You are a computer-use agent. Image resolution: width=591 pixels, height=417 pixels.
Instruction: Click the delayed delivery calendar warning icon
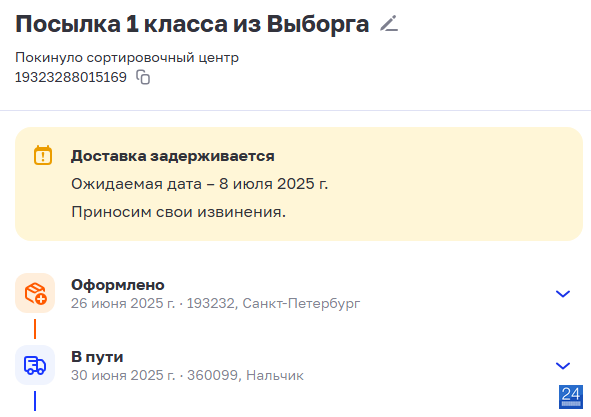[43, 155]
